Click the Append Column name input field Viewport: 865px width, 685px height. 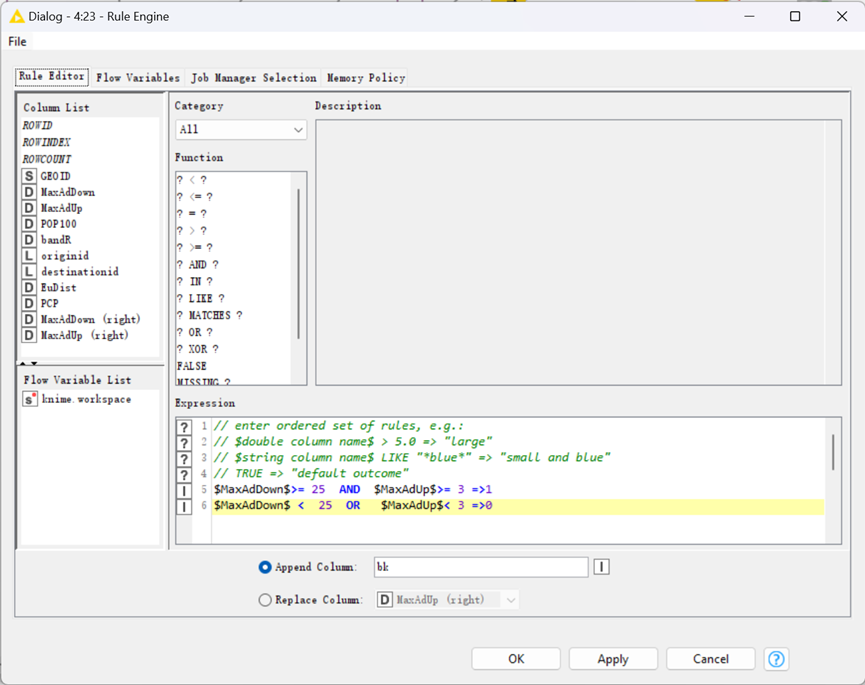pos(481,567)
